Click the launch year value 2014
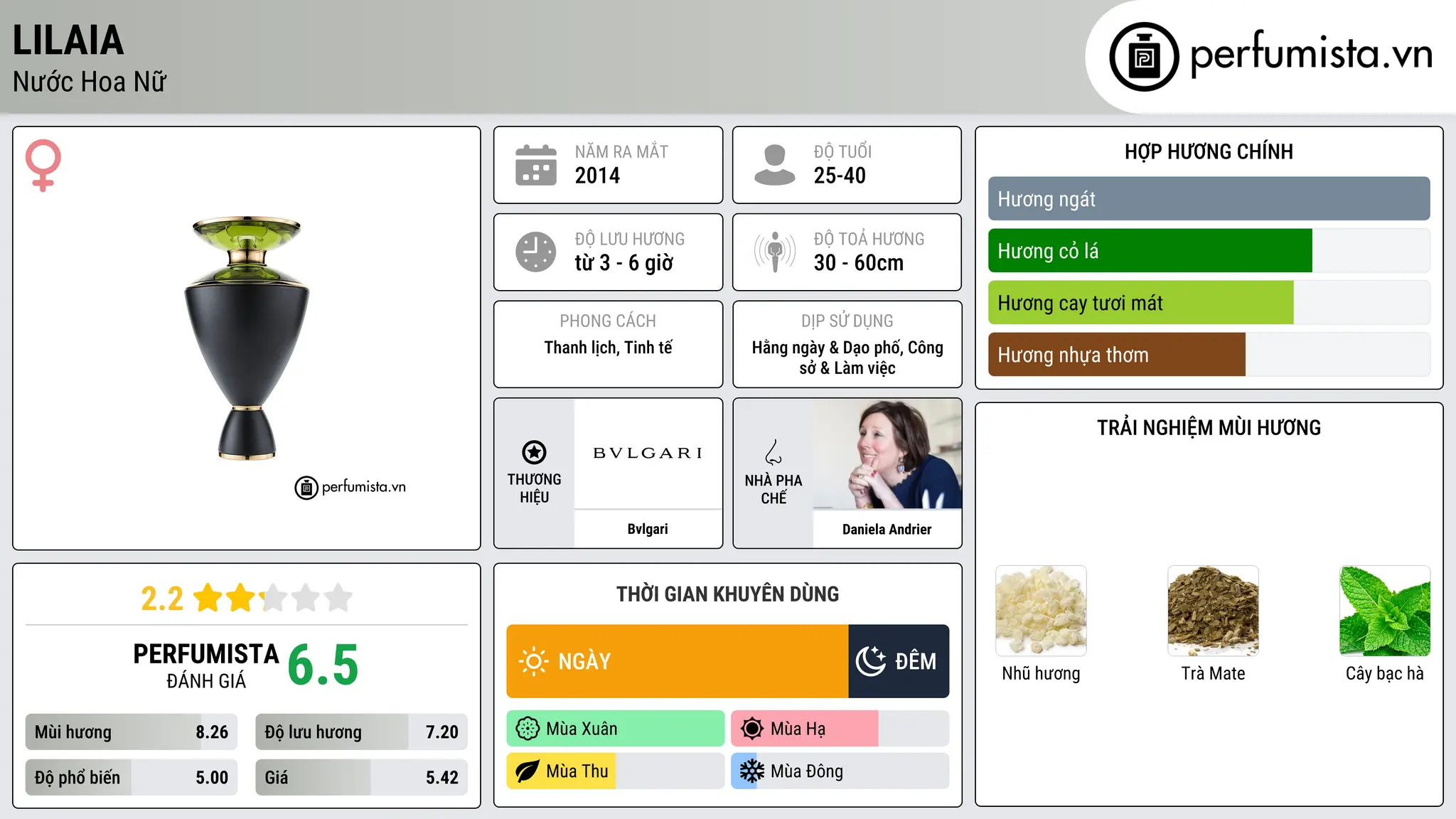The height and width of the screenshot is (819, 1456). 597,176
